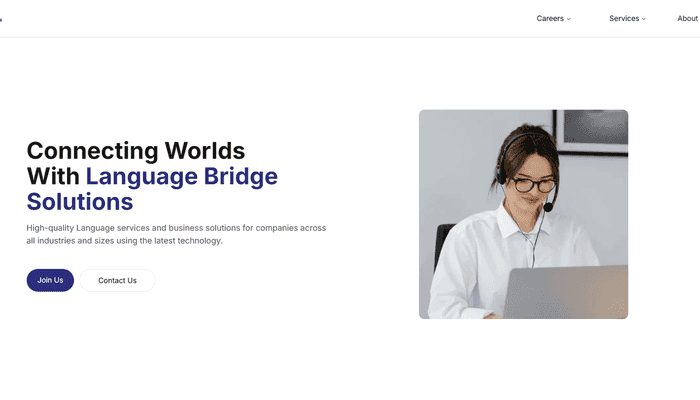Image resolution: width=700 pixels, height=400 pixels.
Task: Click the partially visible logo at top-left
Action: pyautogui.click(x=1, y=18)
